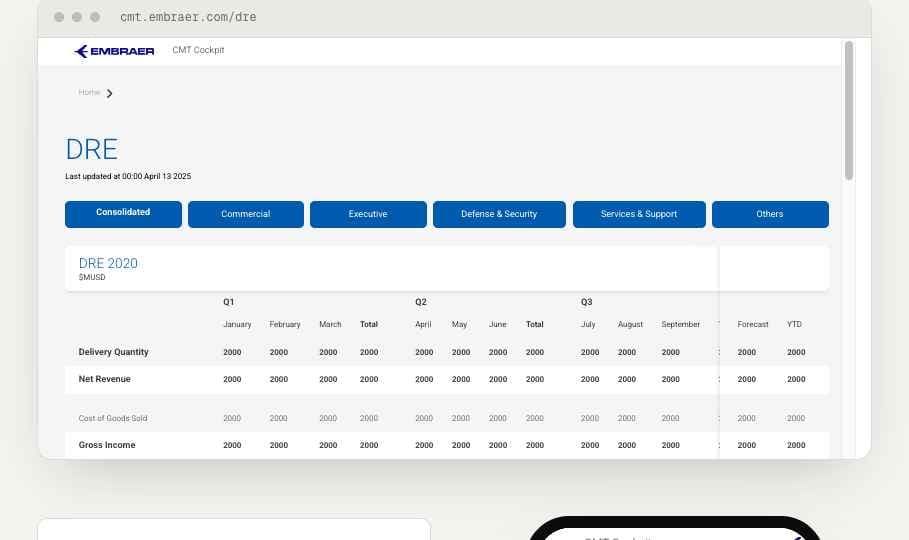The width and height of the screenshot is (909, 540).
Task: Click the DRE page heading
Action: click(92, 150)
